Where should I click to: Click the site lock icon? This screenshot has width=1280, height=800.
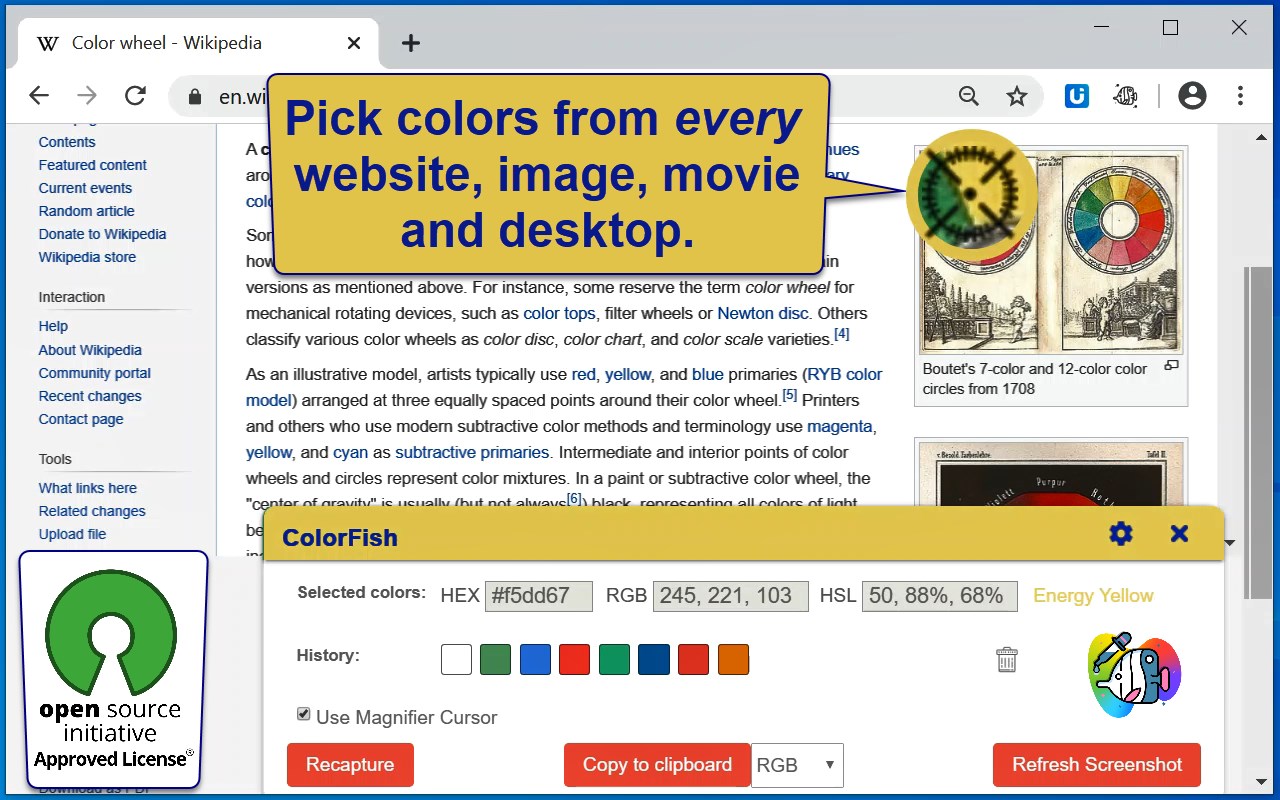point(195,97)
